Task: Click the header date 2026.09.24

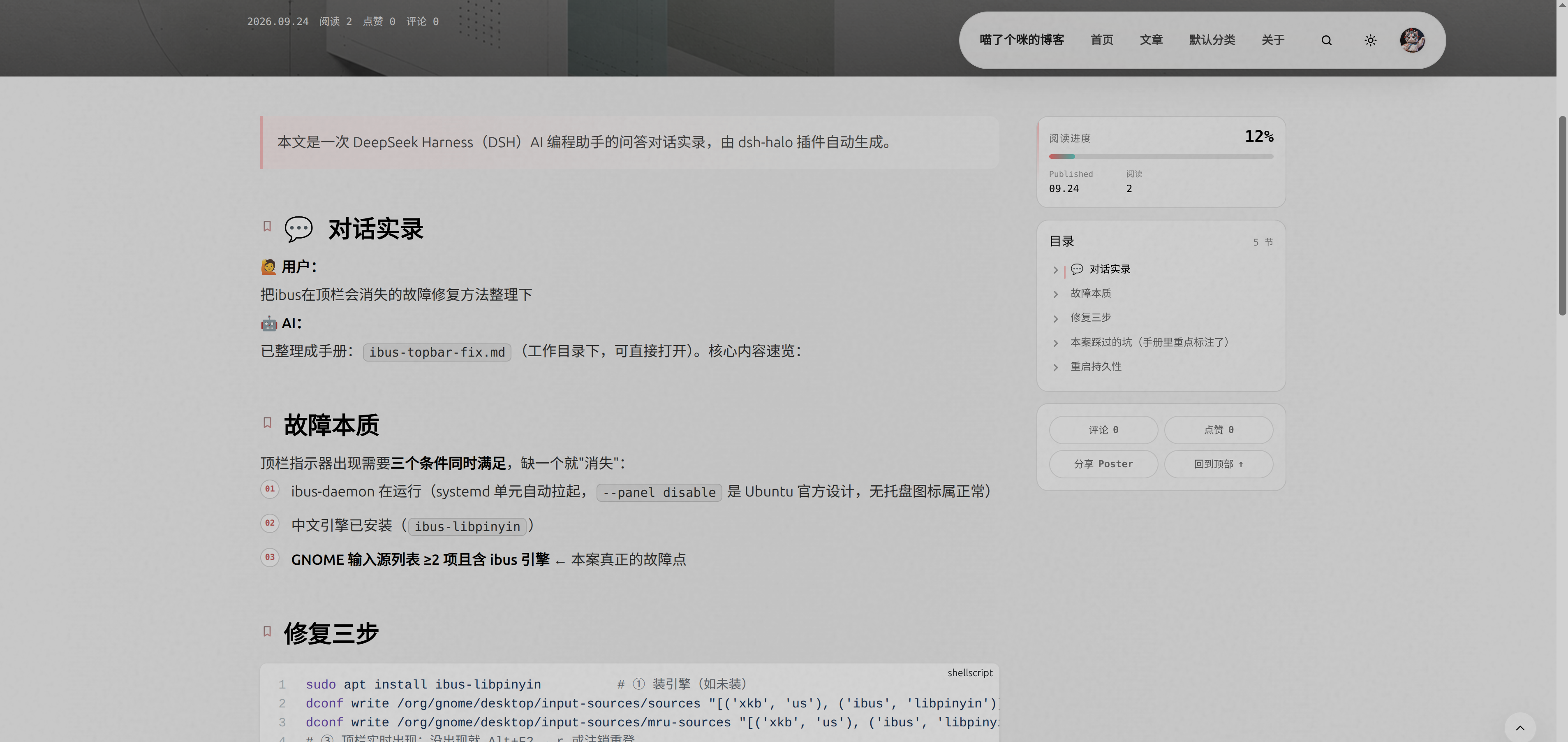Action: 278,21
